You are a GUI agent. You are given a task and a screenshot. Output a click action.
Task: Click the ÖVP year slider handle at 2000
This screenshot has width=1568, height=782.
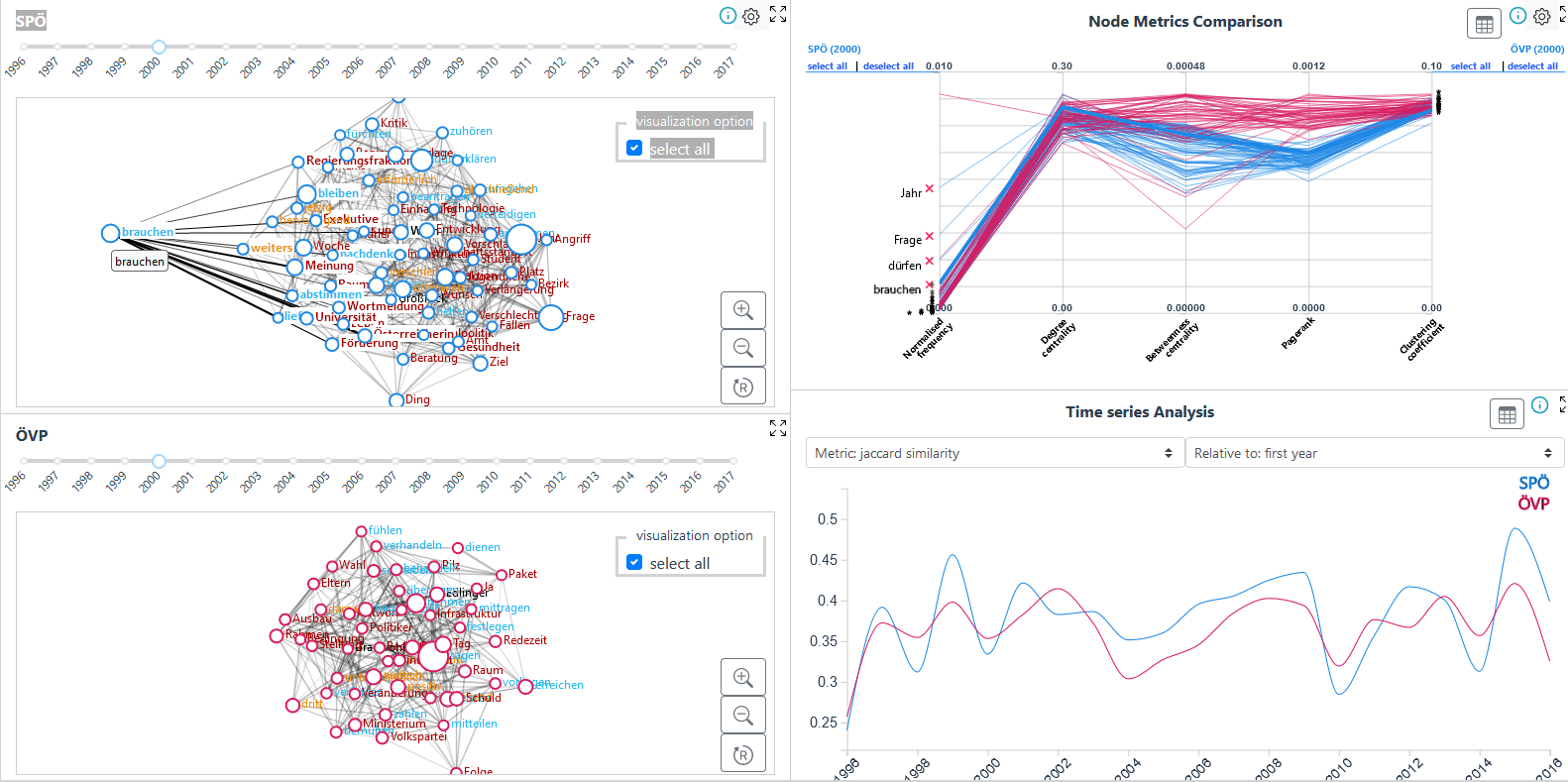tap(159, 461)
